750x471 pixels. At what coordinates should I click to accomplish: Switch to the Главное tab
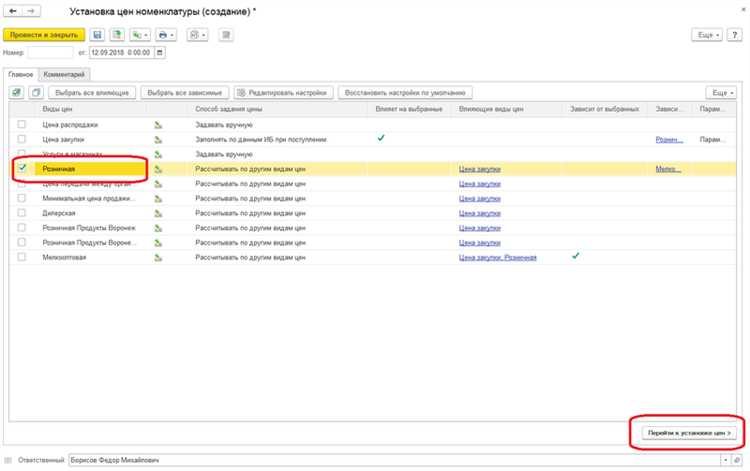click(21, 75)
